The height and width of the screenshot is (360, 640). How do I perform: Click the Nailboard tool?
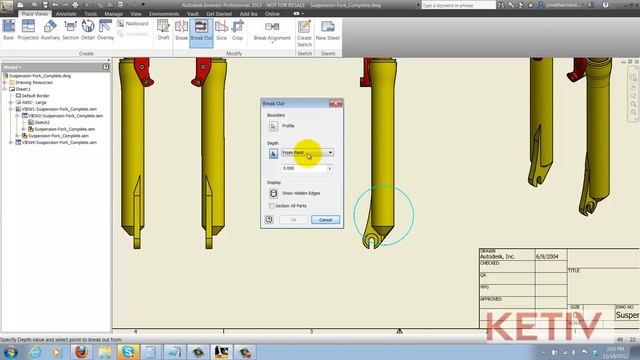tap(133, 24)
